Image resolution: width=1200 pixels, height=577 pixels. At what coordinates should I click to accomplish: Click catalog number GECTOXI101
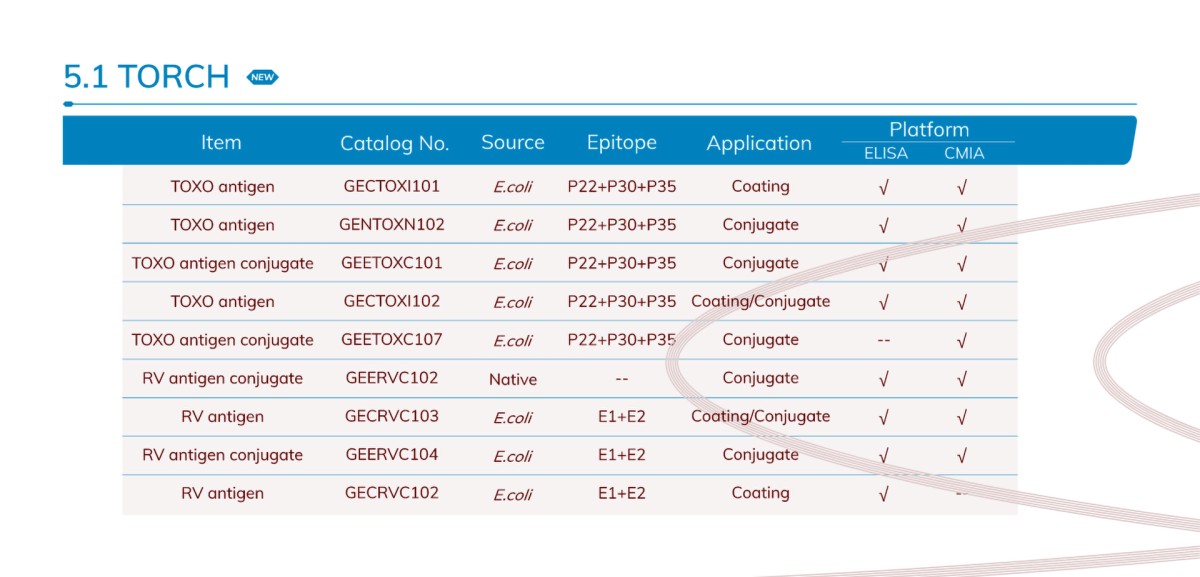pyautogui.click(x=391, y=186)
